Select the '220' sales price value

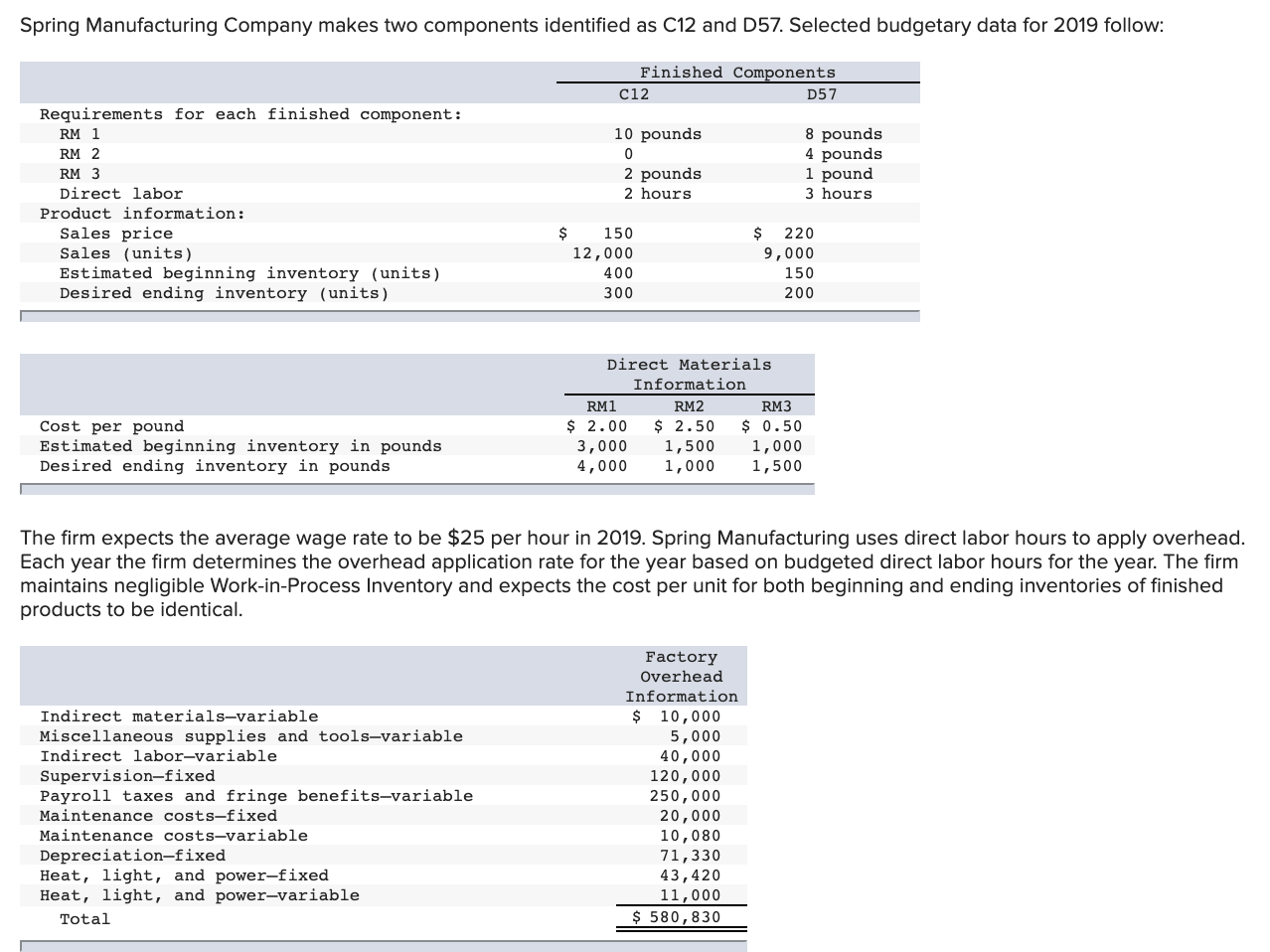coord(799,234)
